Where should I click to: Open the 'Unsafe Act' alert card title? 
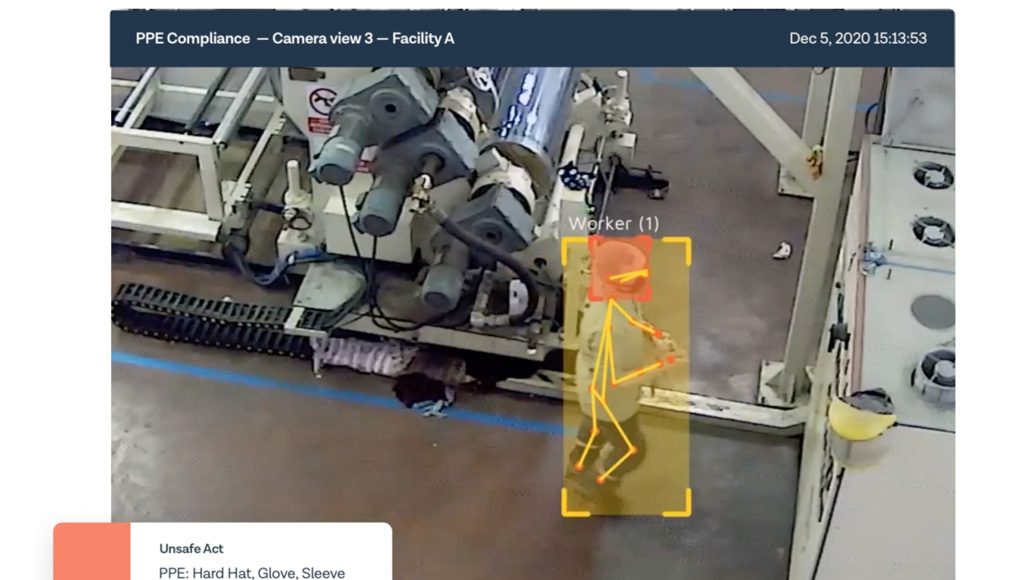tap(191, 549)
